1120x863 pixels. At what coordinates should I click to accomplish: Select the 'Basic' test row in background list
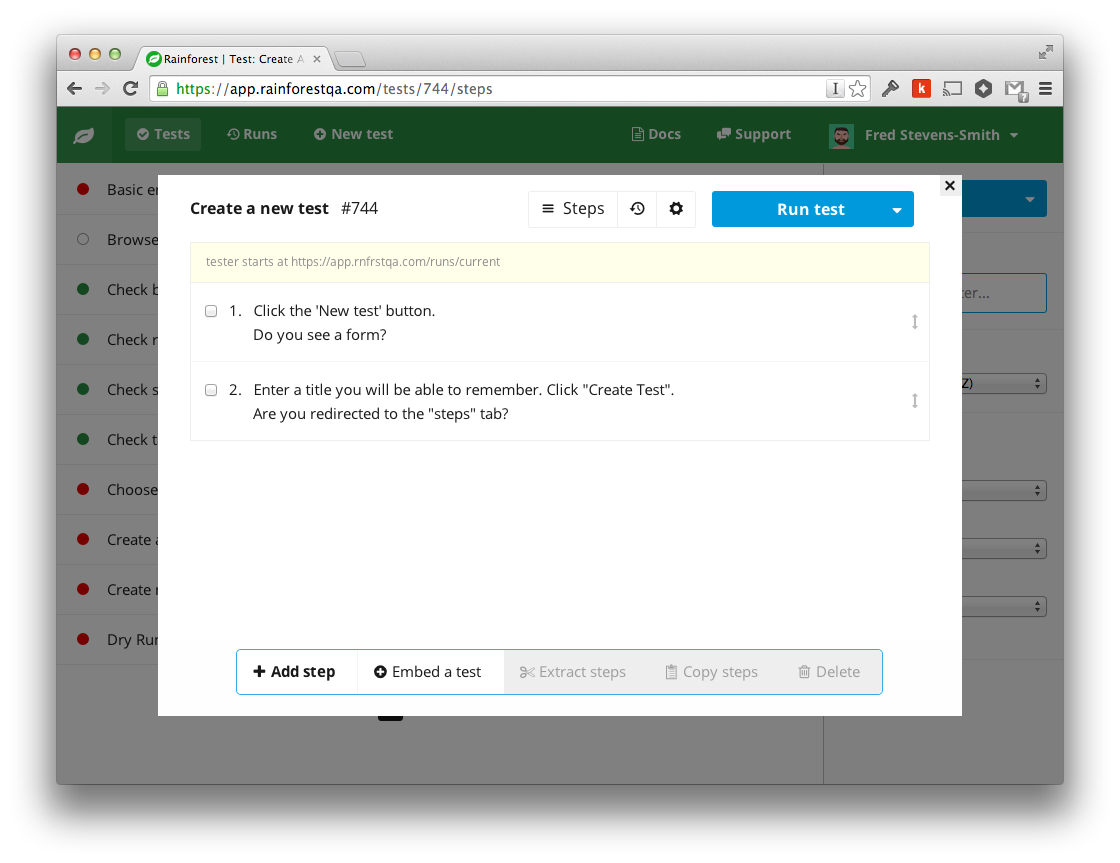[107, 190]
